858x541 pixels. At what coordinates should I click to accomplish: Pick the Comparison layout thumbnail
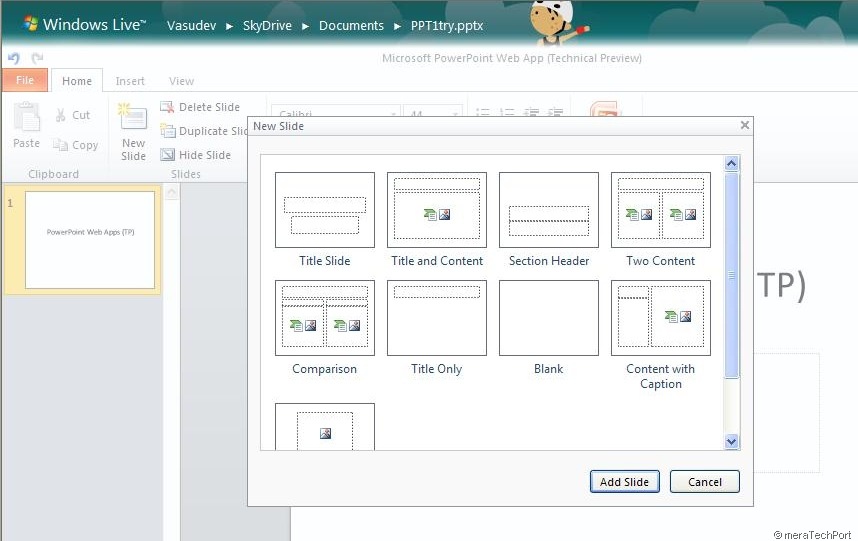point(324,318)
